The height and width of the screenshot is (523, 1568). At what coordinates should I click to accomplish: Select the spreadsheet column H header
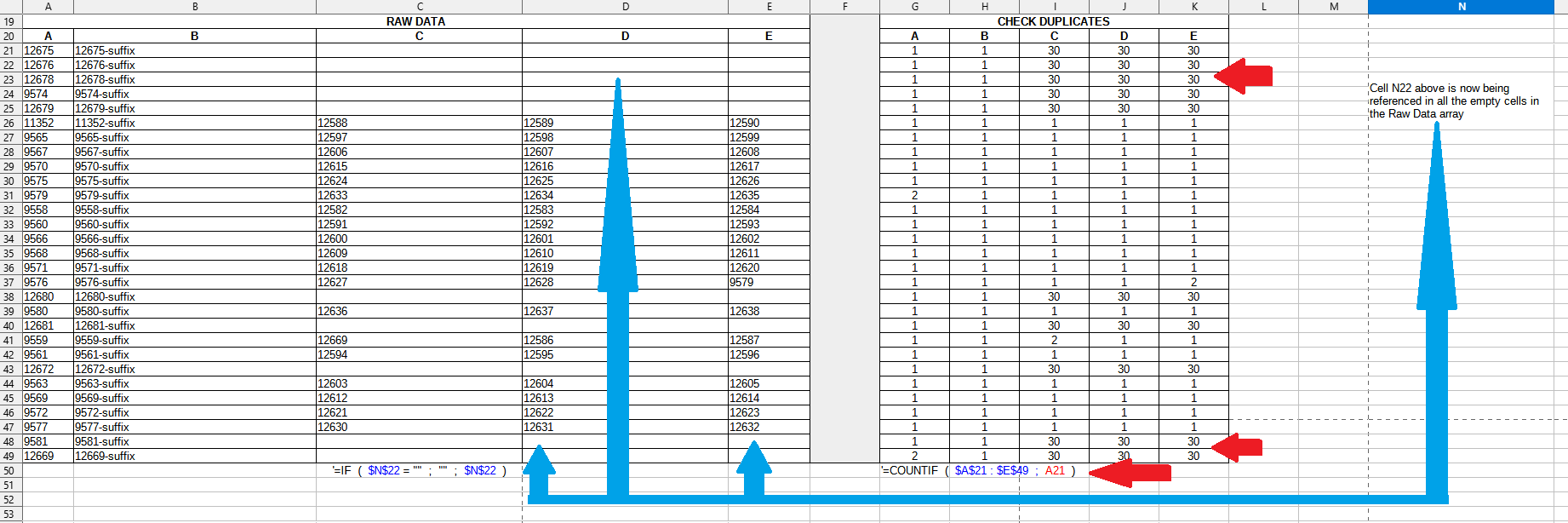984,7
